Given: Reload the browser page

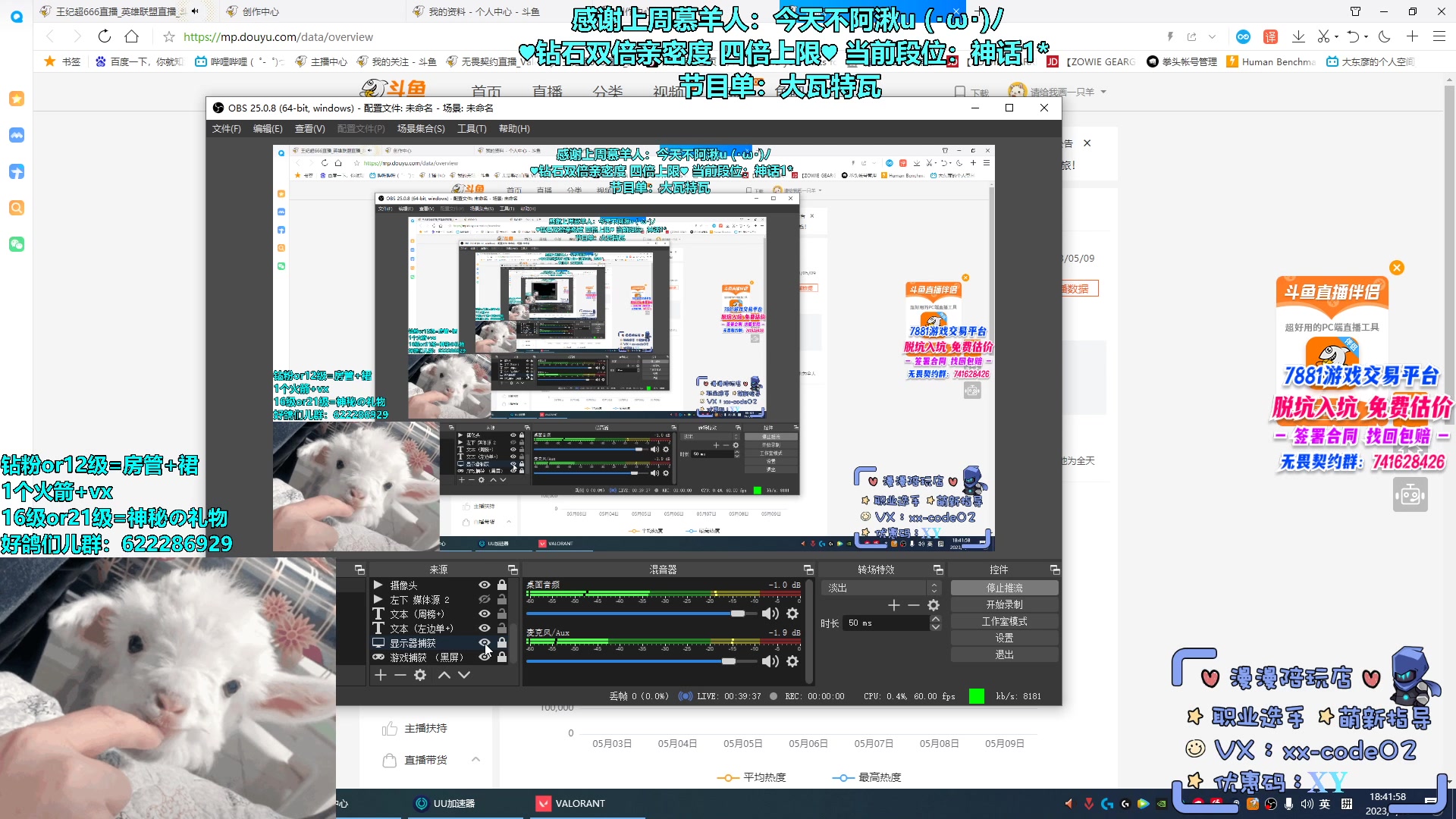Looking at the screenshot, I should point(105,36).
